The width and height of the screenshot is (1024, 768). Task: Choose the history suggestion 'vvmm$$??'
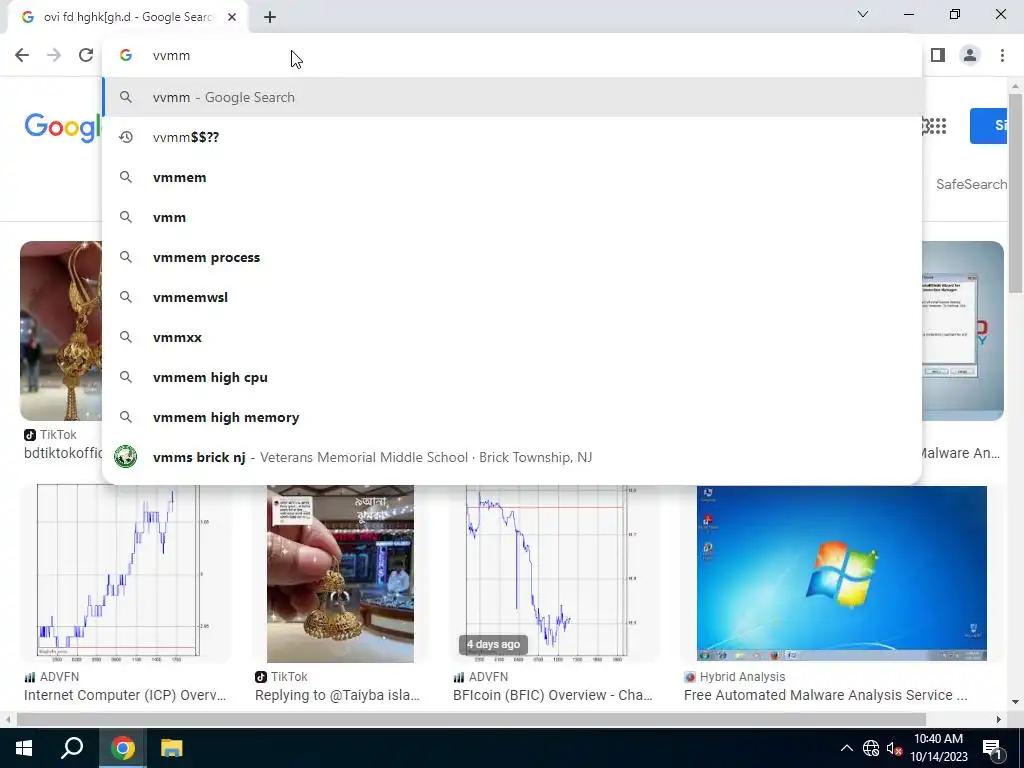[513, 137]
